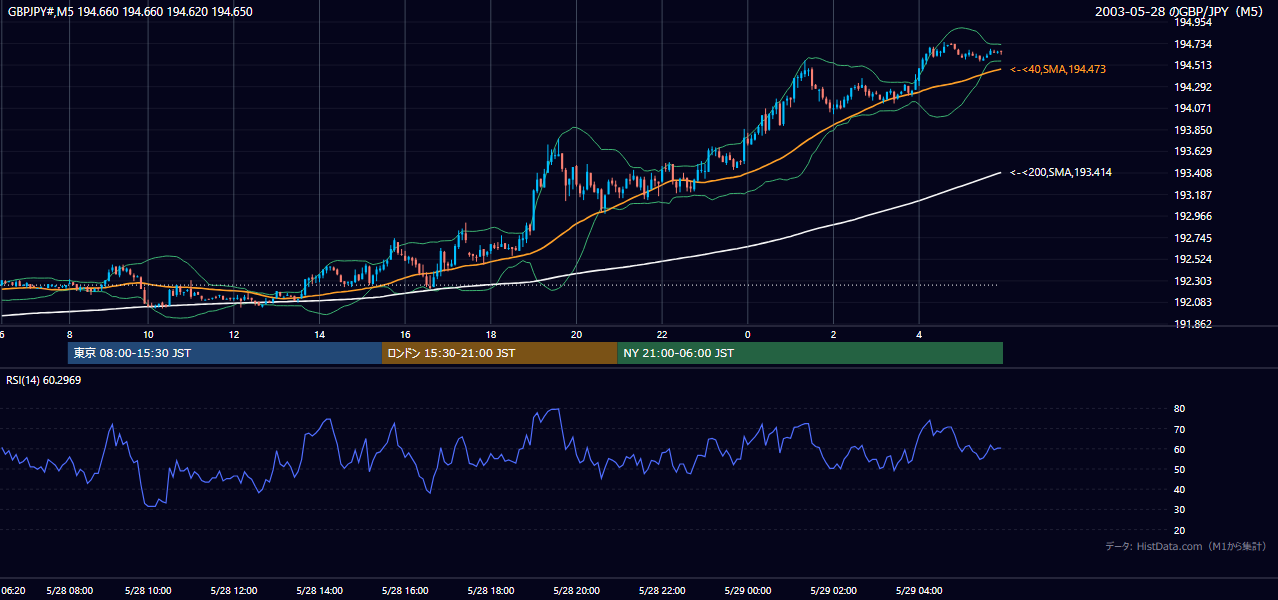Click the RSI 70 level label
The height and width of the screenshot is (600, 1278).
(x=1180, y=429)
